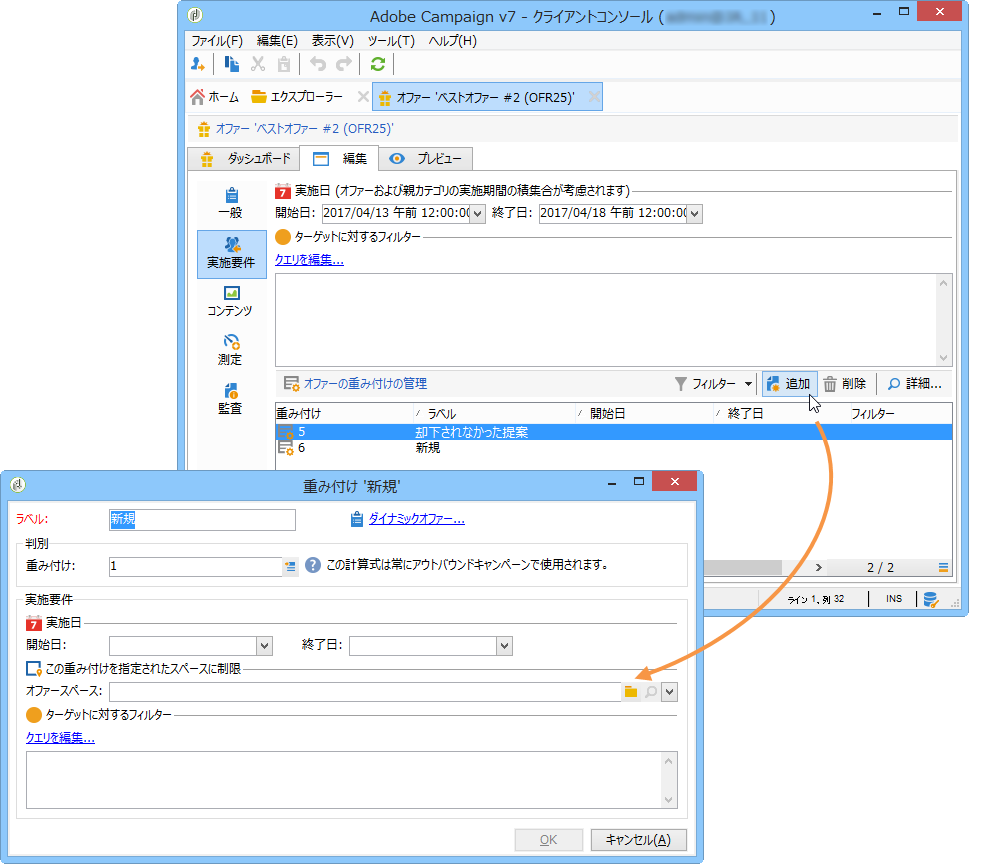This screenshot has height=864, width=989.
Task: Sort by the 重み付け column header
Action: pos(344,414)
